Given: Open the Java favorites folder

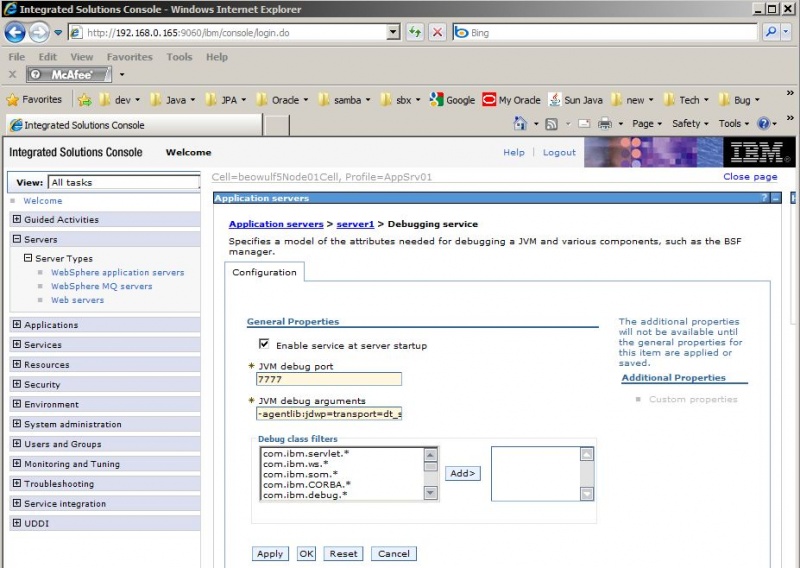Looking at the screenshot, I should tap(172, 100).
